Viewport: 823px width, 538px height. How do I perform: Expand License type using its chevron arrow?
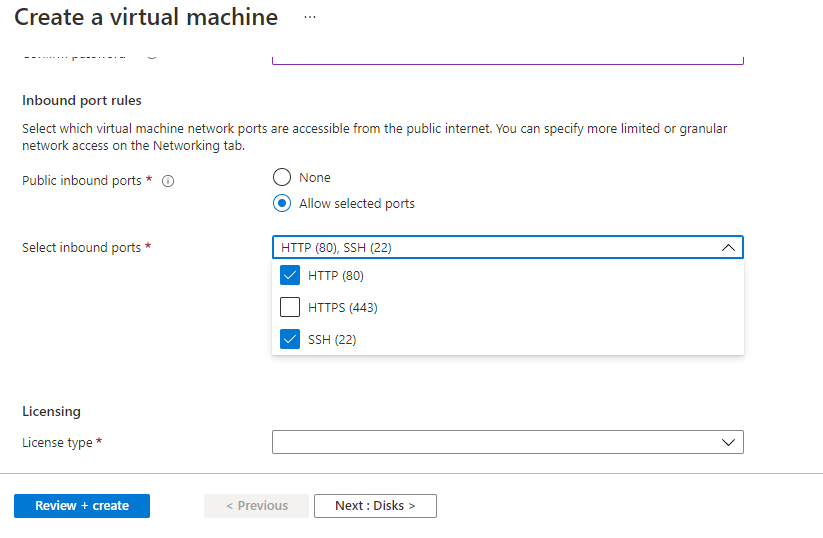click(728, 442)
